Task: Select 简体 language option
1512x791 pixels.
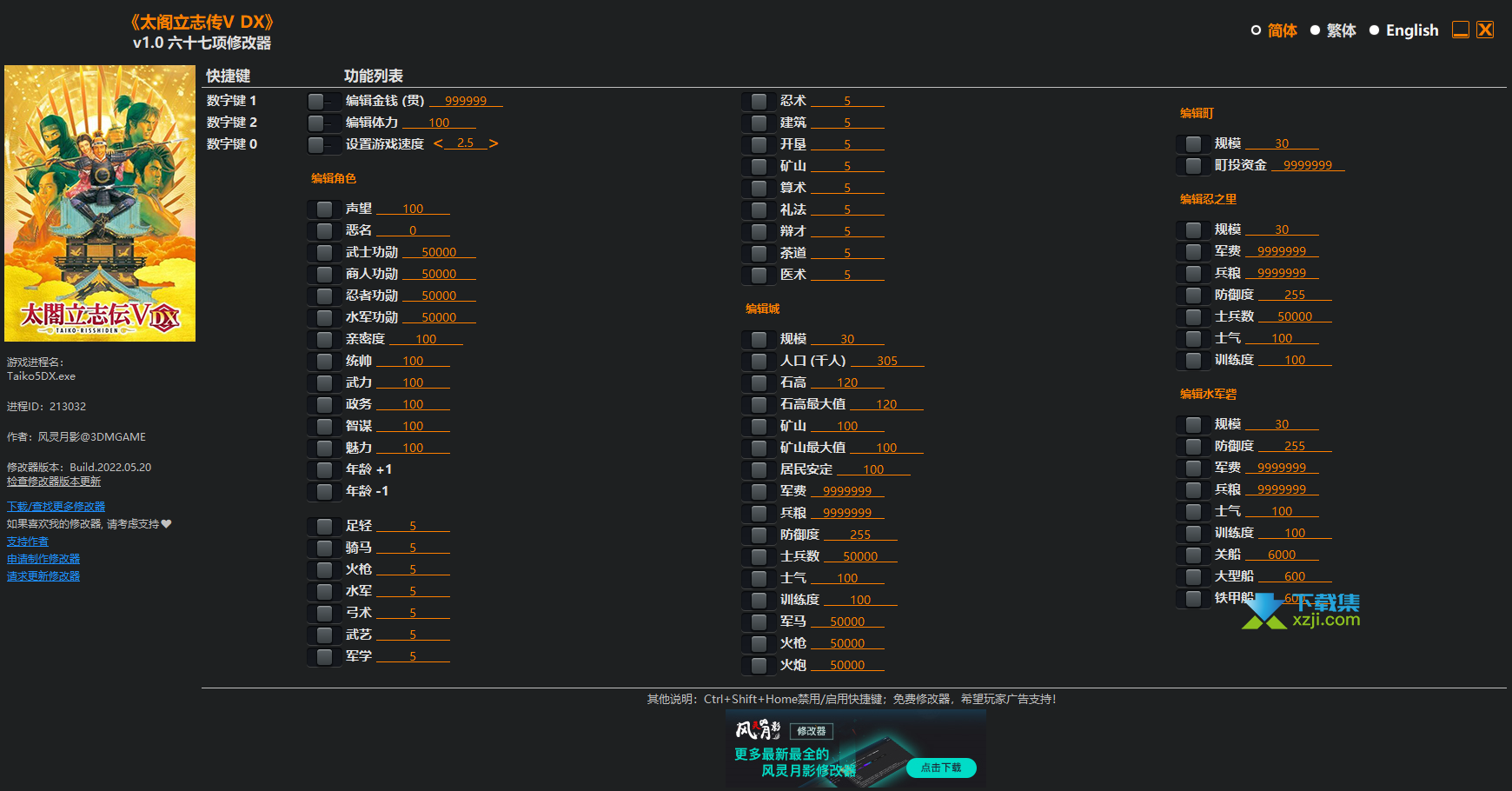Action: tap(1274, 30)
